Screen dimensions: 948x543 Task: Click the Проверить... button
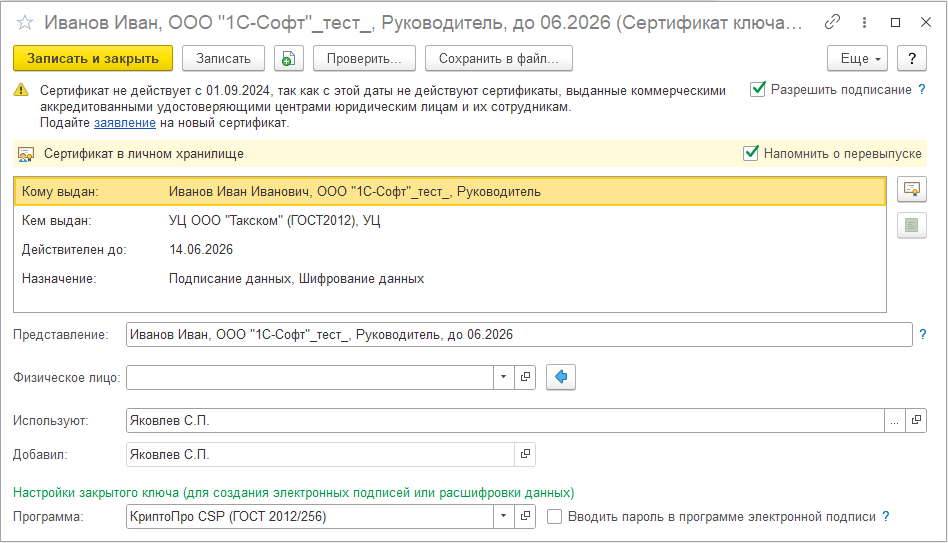tap(364, 59)
